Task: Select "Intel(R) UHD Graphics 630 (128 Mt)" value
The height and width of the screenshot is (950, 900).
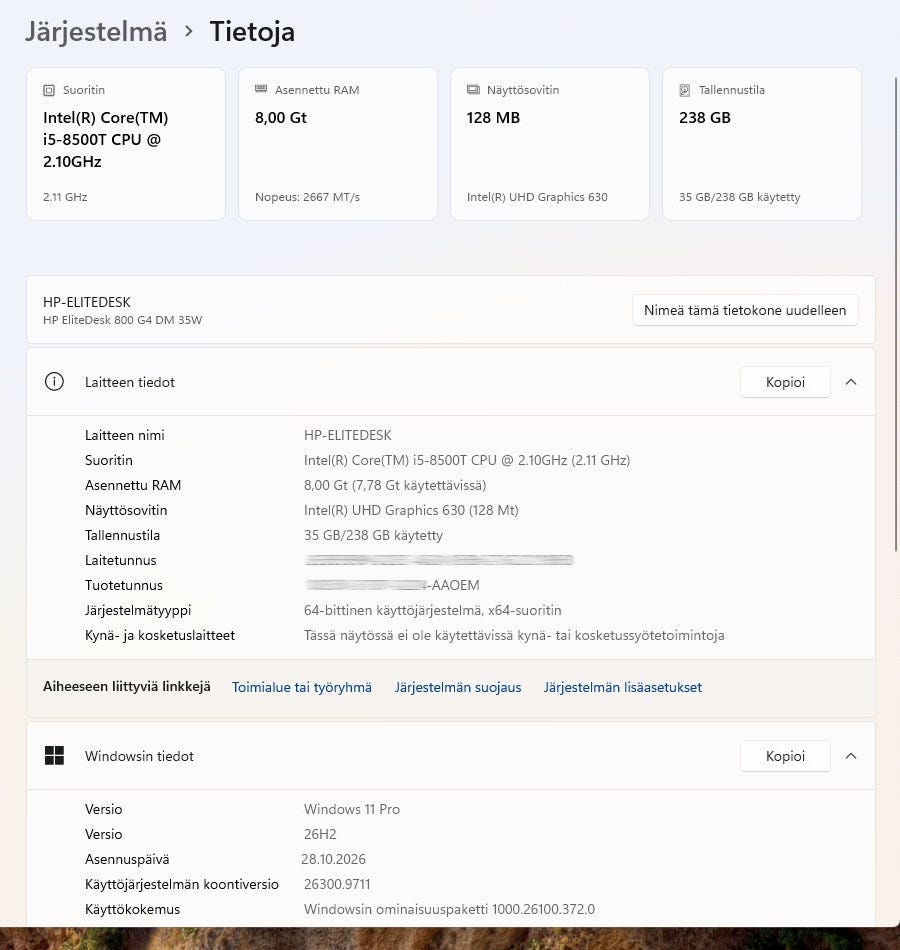Action: tap(411, 510)
